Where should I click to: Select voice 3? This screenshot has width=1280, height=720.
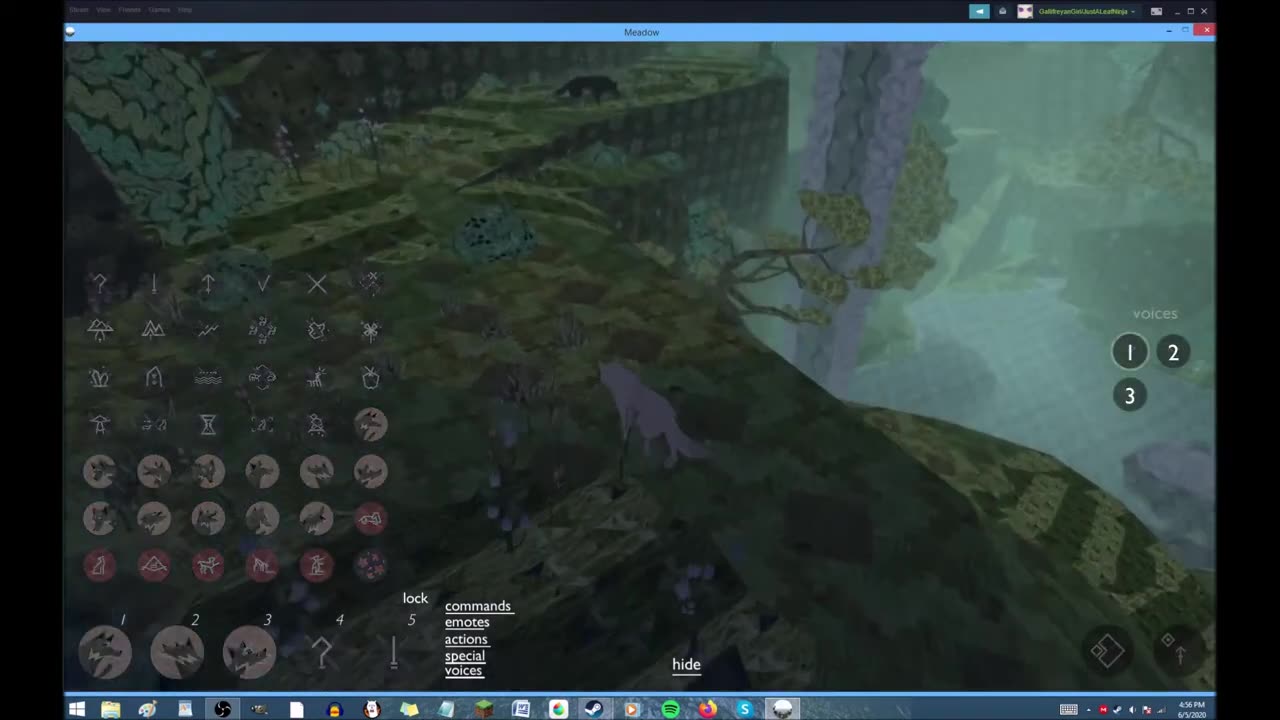click(x=1130, y=396)
